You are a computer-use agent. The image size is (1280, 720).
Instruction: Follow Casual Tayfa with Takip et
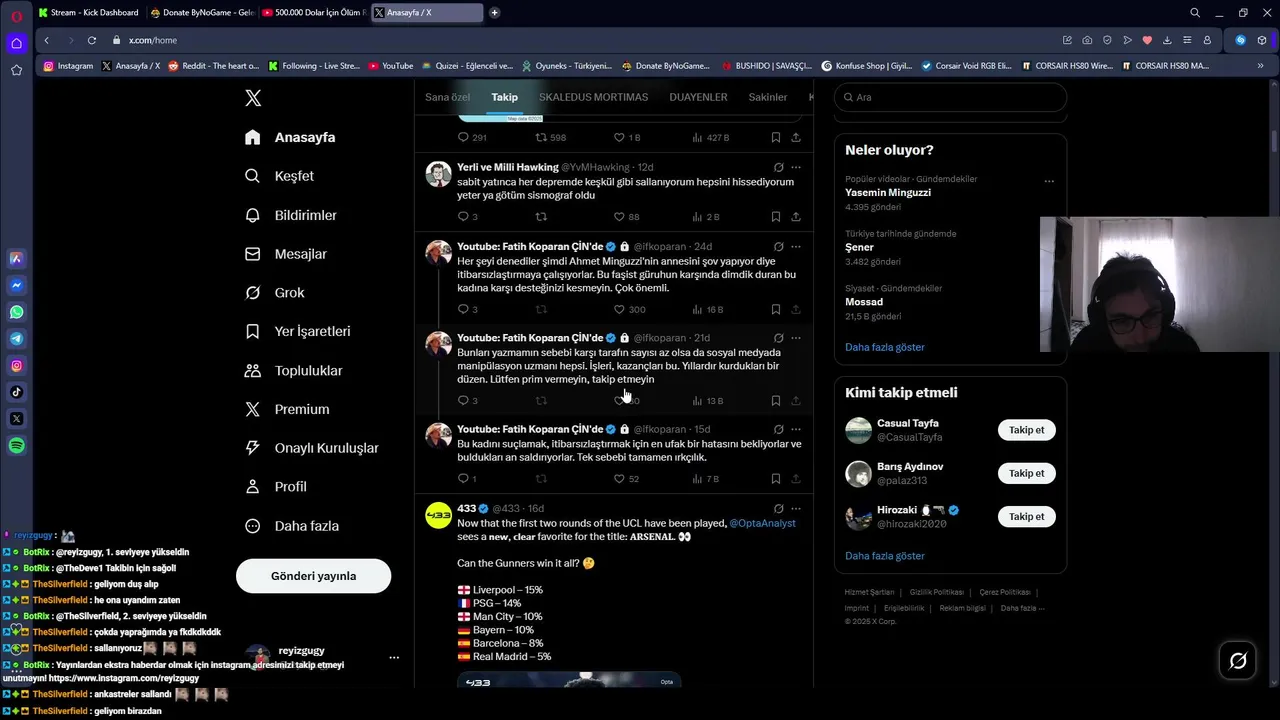[1026, 430]
